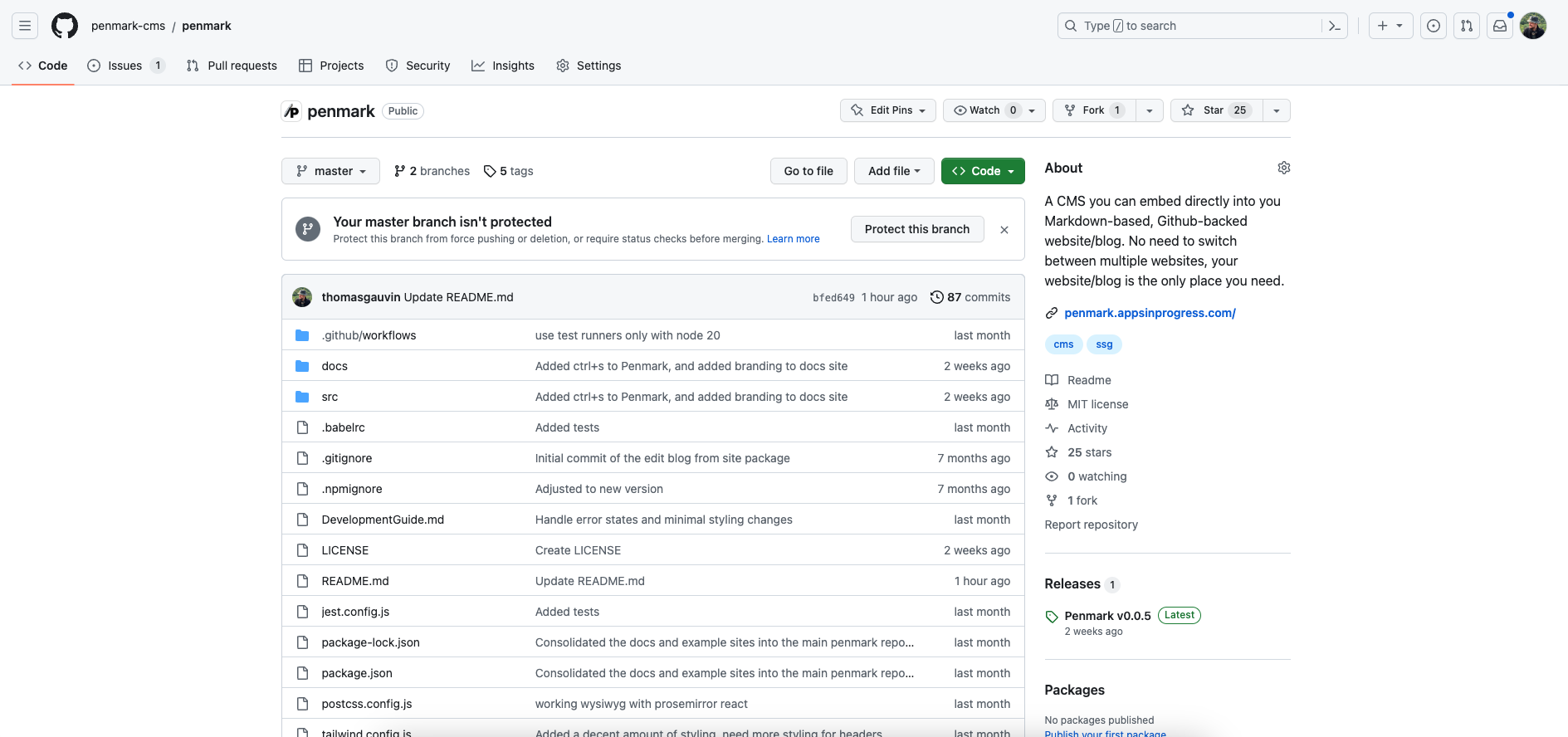Switch to the Security tab
1568x737 pixels.
click(x=418, y=66)
